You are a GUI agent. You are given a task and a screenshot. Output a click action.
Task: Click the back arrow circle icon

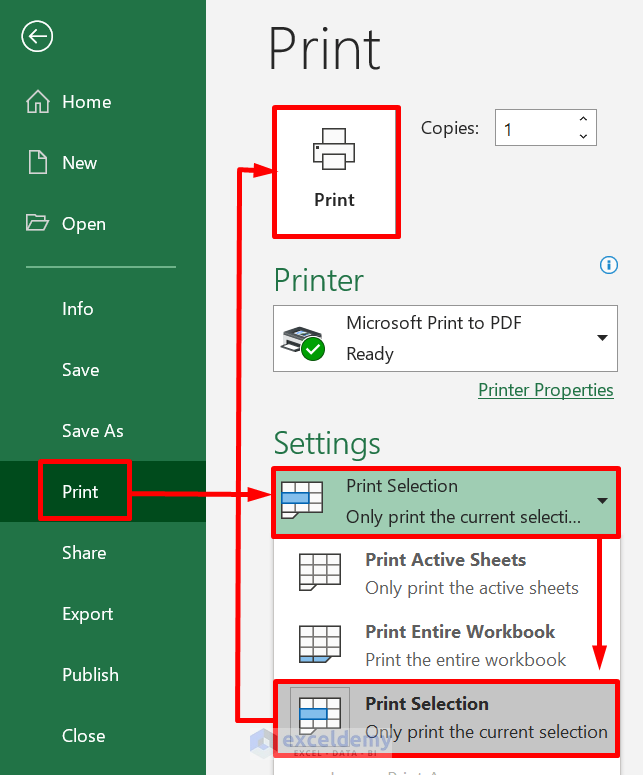tap(37, 36)
